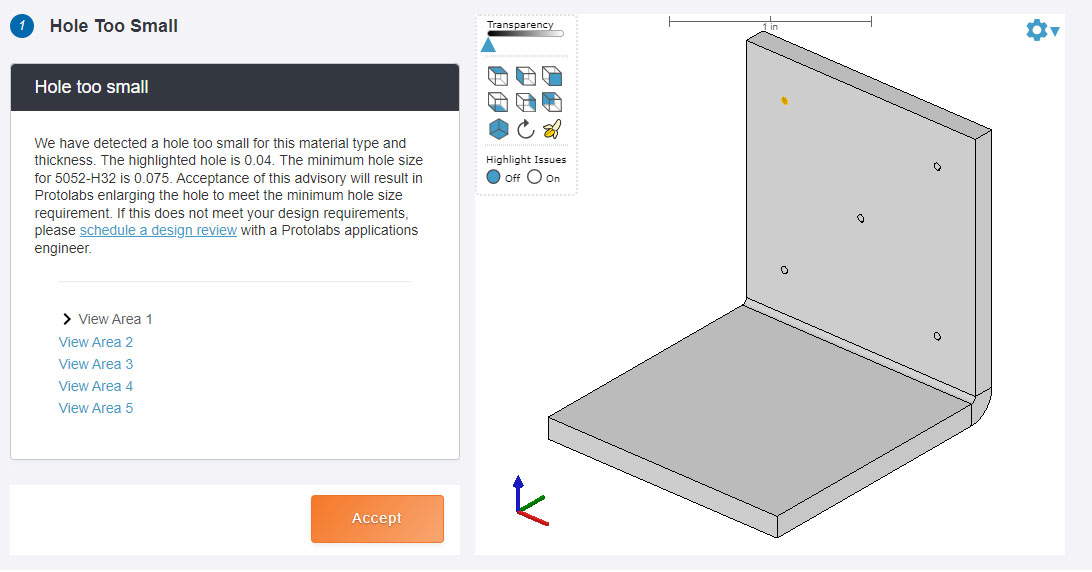This screenshot has width=1092, height=572.
Task: Click the banana scale icon
Action: point(552,129)
